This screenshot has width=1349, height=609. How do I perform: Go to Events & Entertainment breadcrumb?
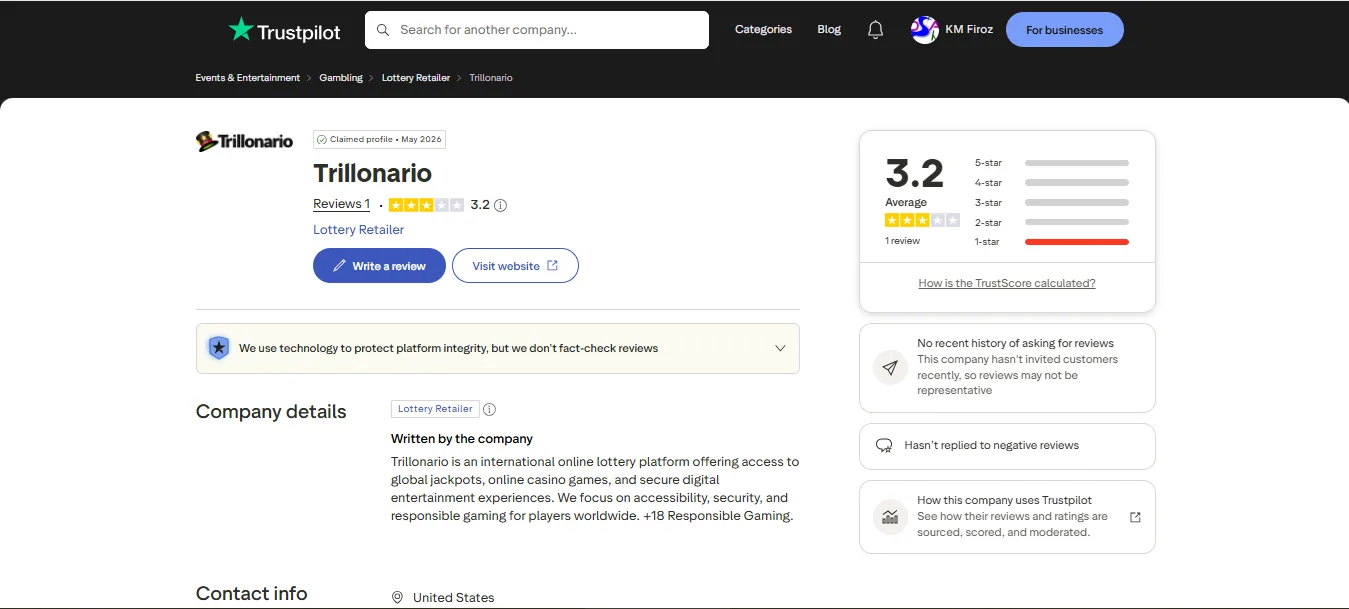(248, 78)
